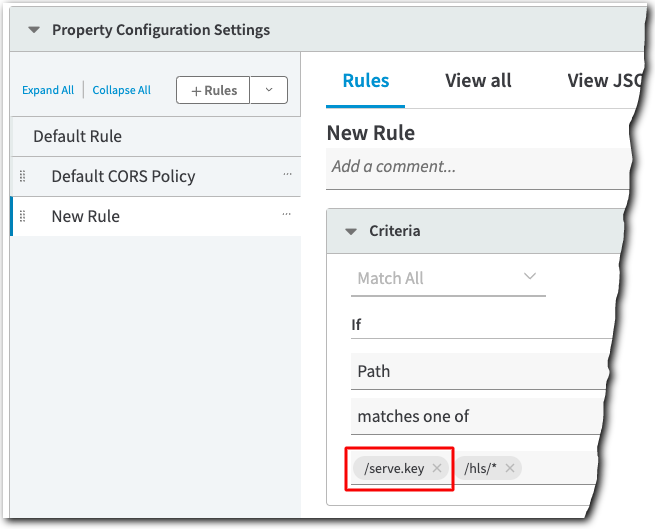Switch to the View all tab
This screenshot has width=655, height=529.
[478, 81]
